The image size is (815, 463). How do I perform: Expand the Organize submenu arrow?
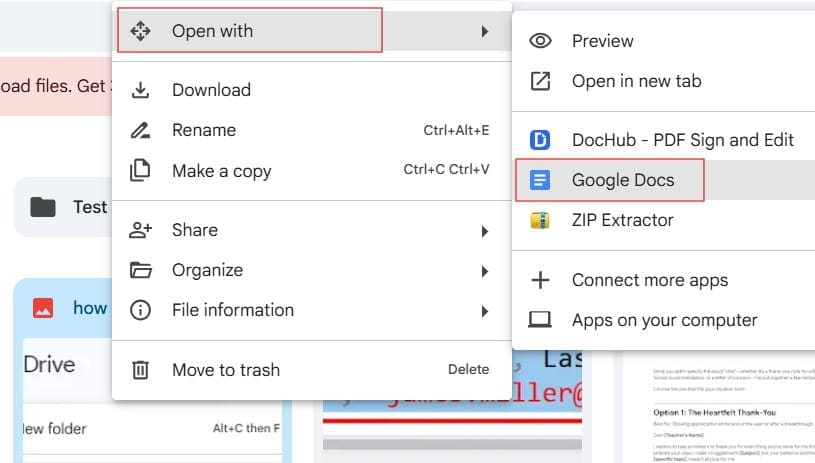tap(485, 271)
